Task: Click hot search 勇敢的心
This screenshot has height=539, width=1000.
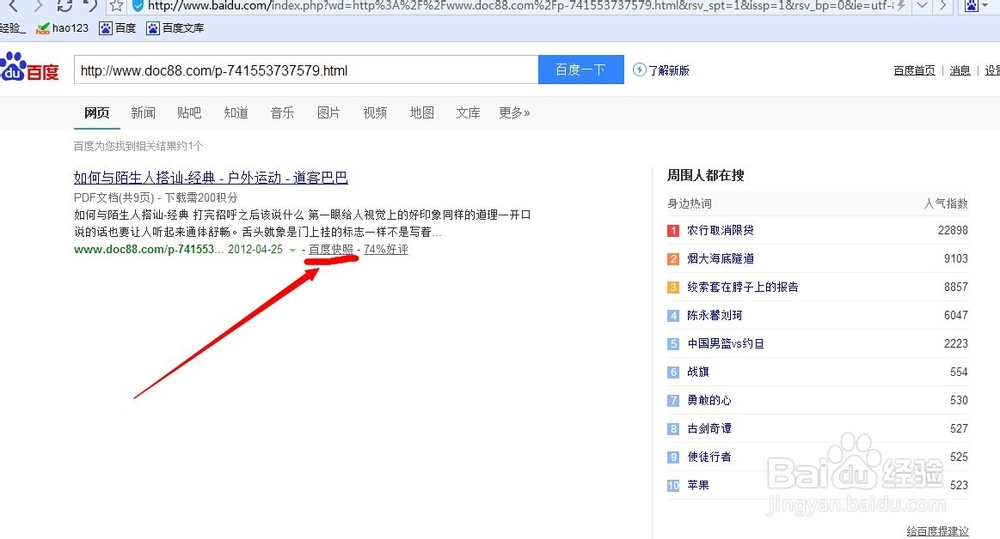Action: (x=709, y=400)
